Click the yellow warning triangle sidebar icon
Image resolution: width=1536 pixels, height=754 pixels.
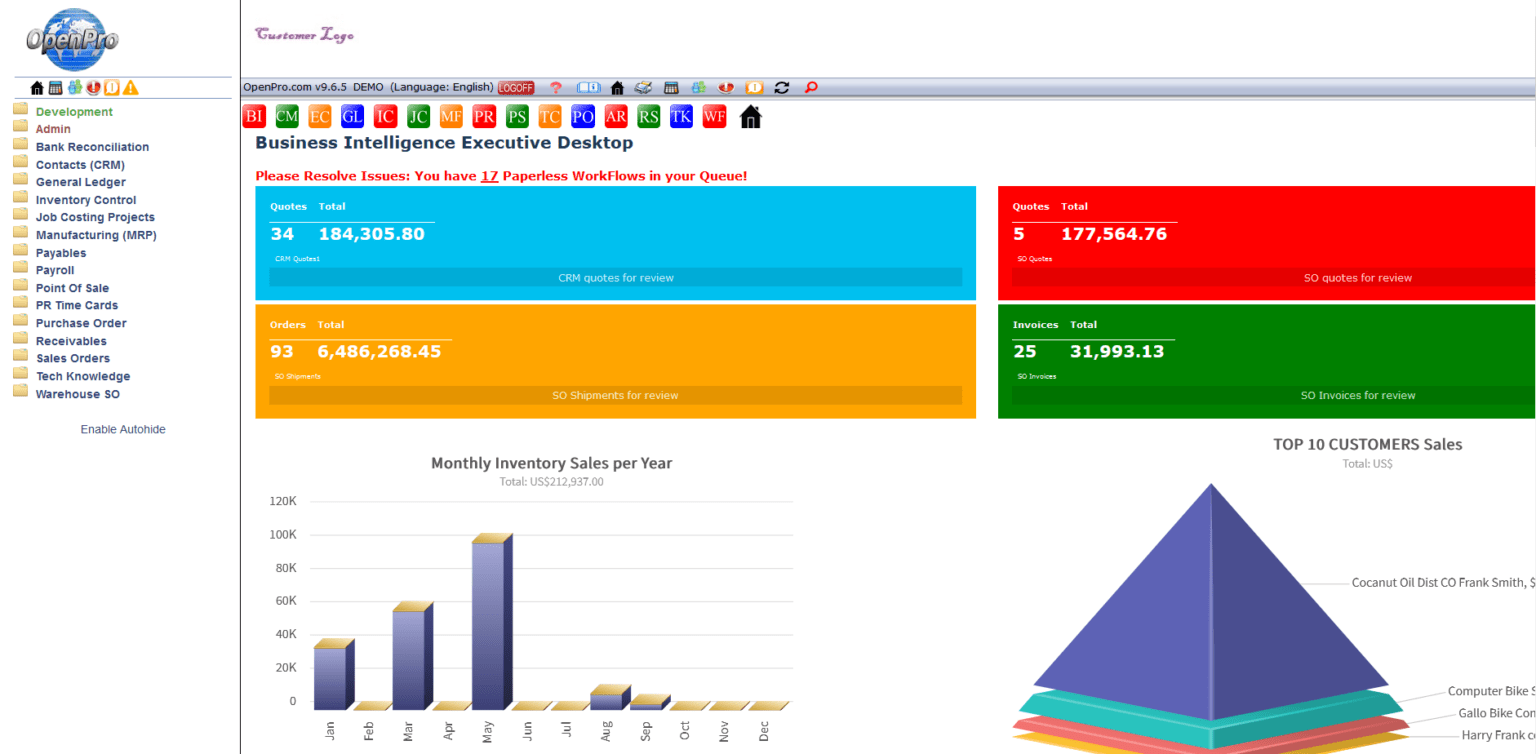(x=131, y=88)
